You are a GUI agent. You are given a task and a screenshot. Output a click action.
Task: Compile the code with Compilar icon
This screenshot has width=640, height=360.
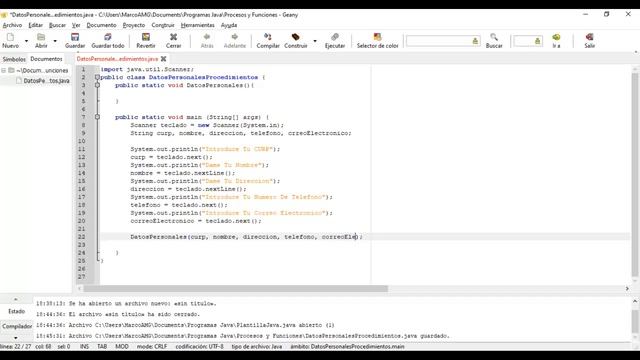pyautogui.click(x=268, y=38)
